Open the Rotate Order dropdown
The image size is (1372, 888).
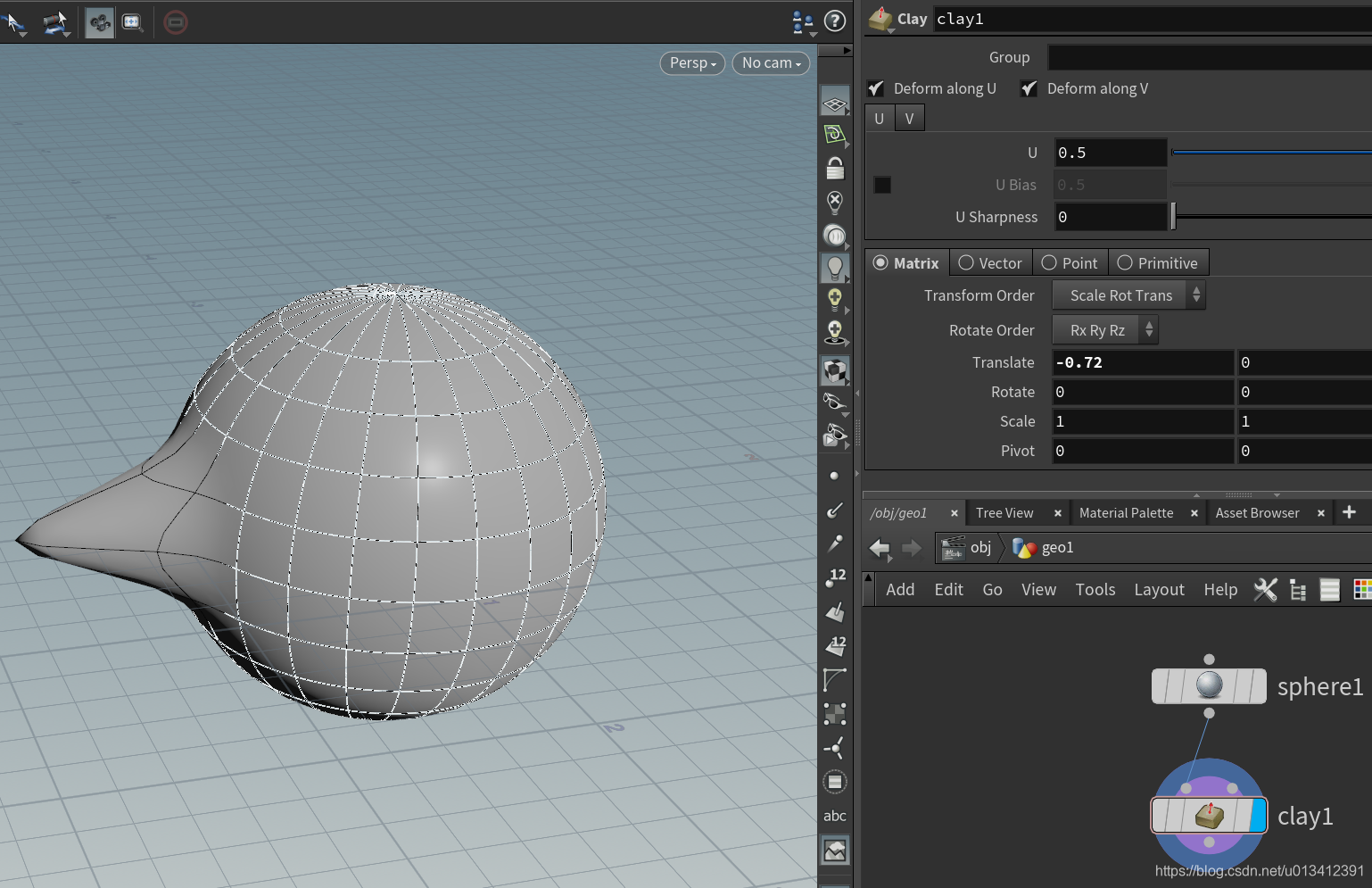pos(1104,330)
